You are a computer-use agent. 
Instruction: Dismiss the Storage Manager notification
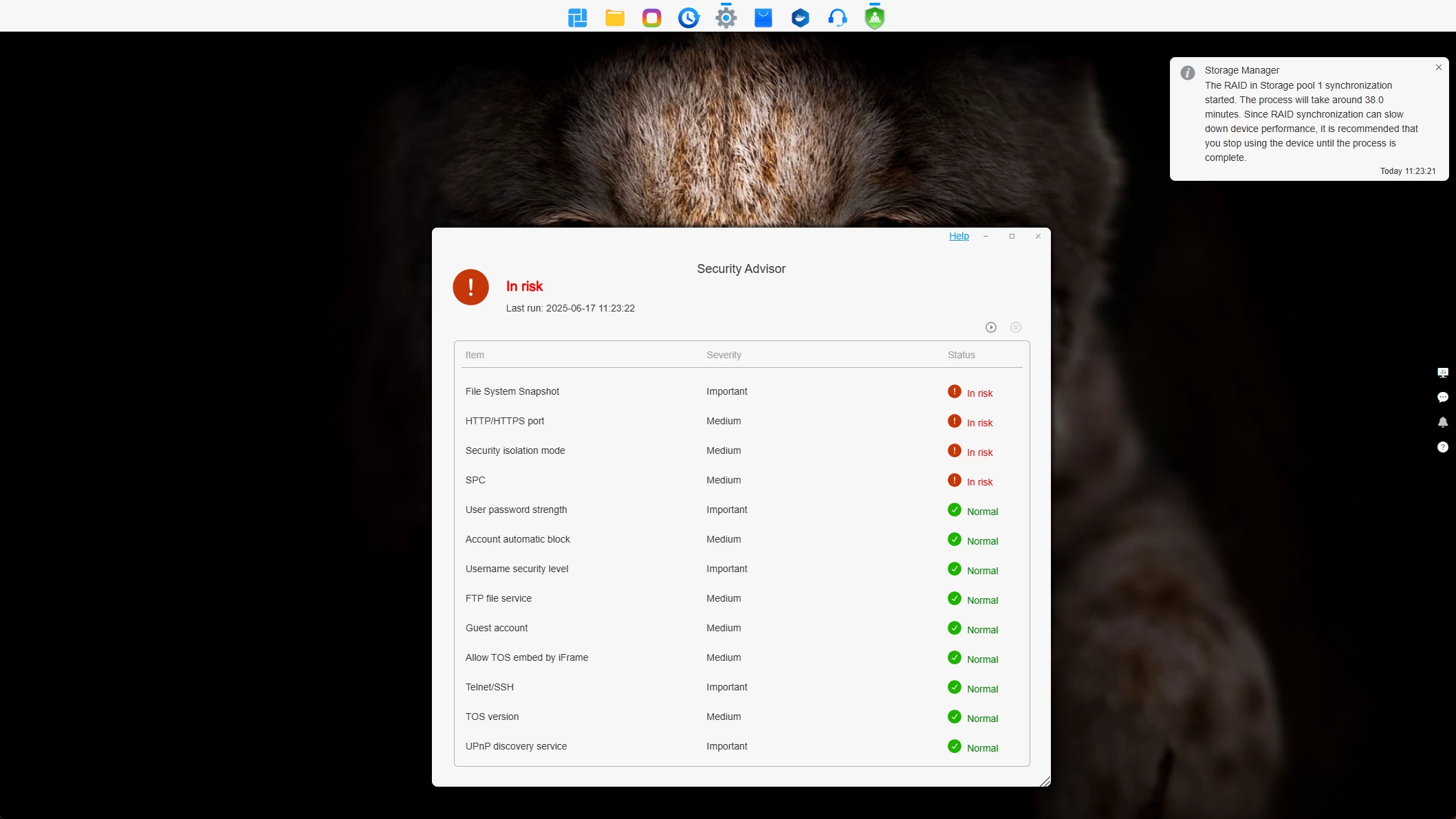tap(1439, 67)
